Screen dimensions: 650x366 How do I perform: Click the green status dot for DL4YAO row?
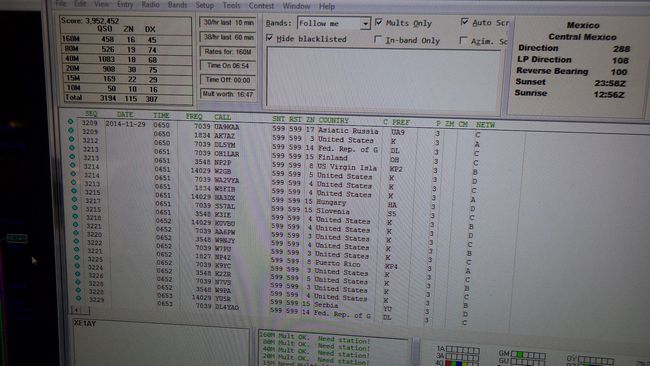point(78,298)
